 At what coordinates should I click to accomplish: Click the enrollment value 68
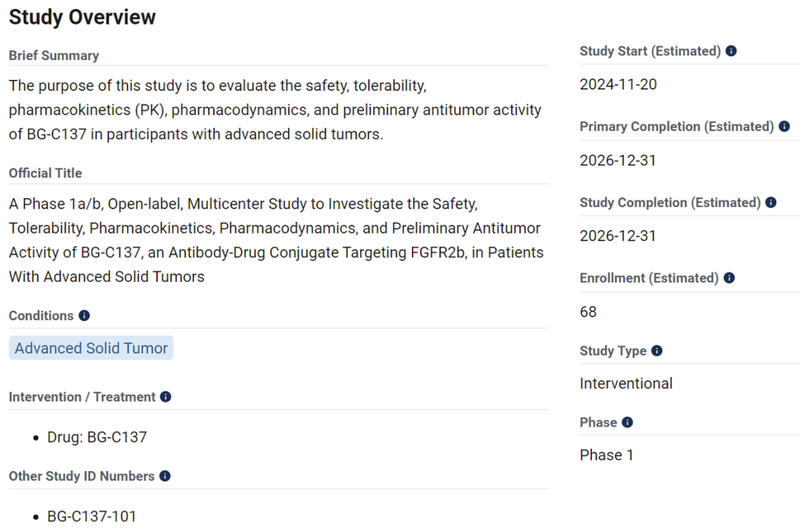pyautogui.click(x=588, y=312)
